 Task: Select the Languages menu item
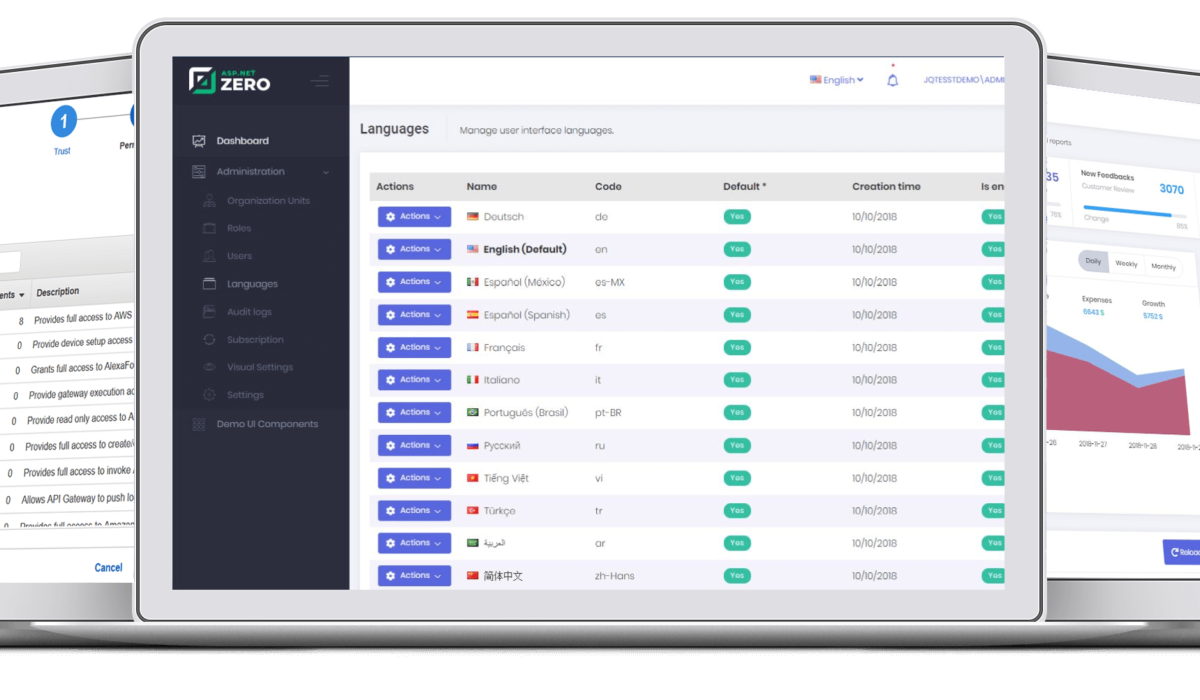click(252, 284)
